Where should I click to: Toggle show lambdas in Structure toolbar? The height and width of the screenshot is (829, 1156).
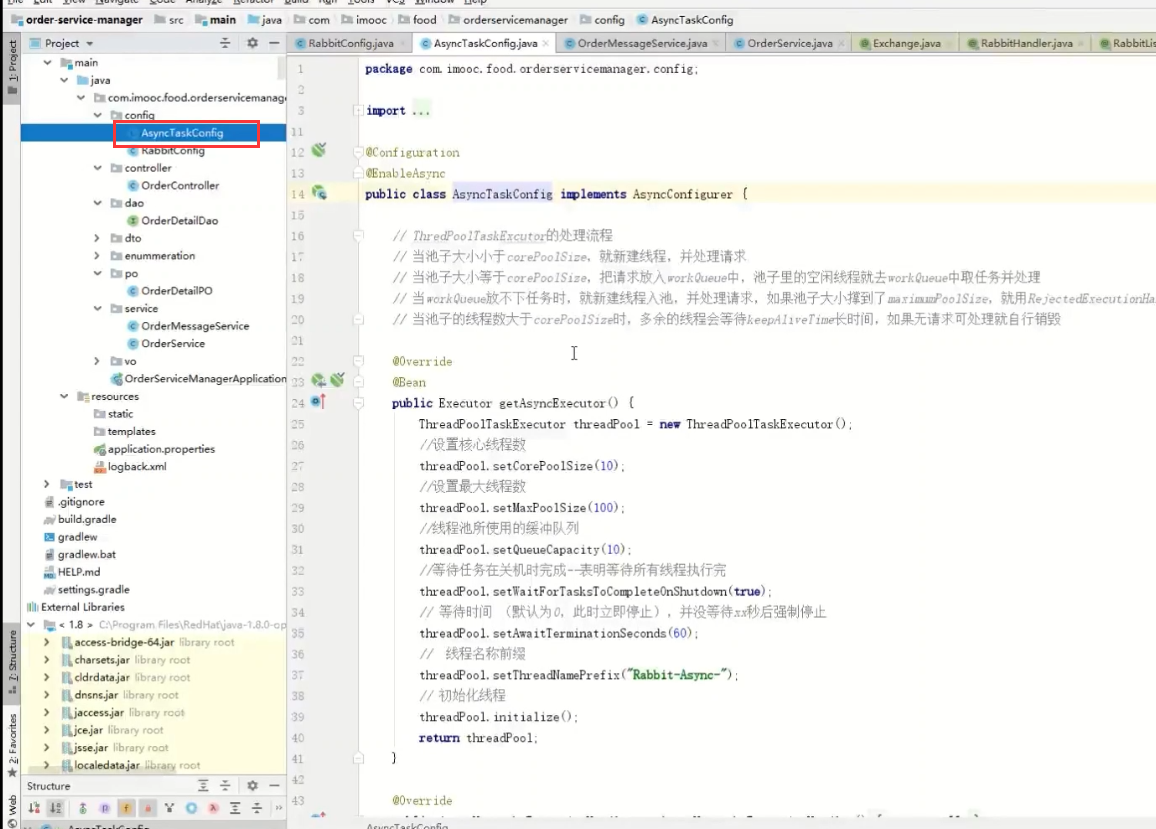pos(213,808)
